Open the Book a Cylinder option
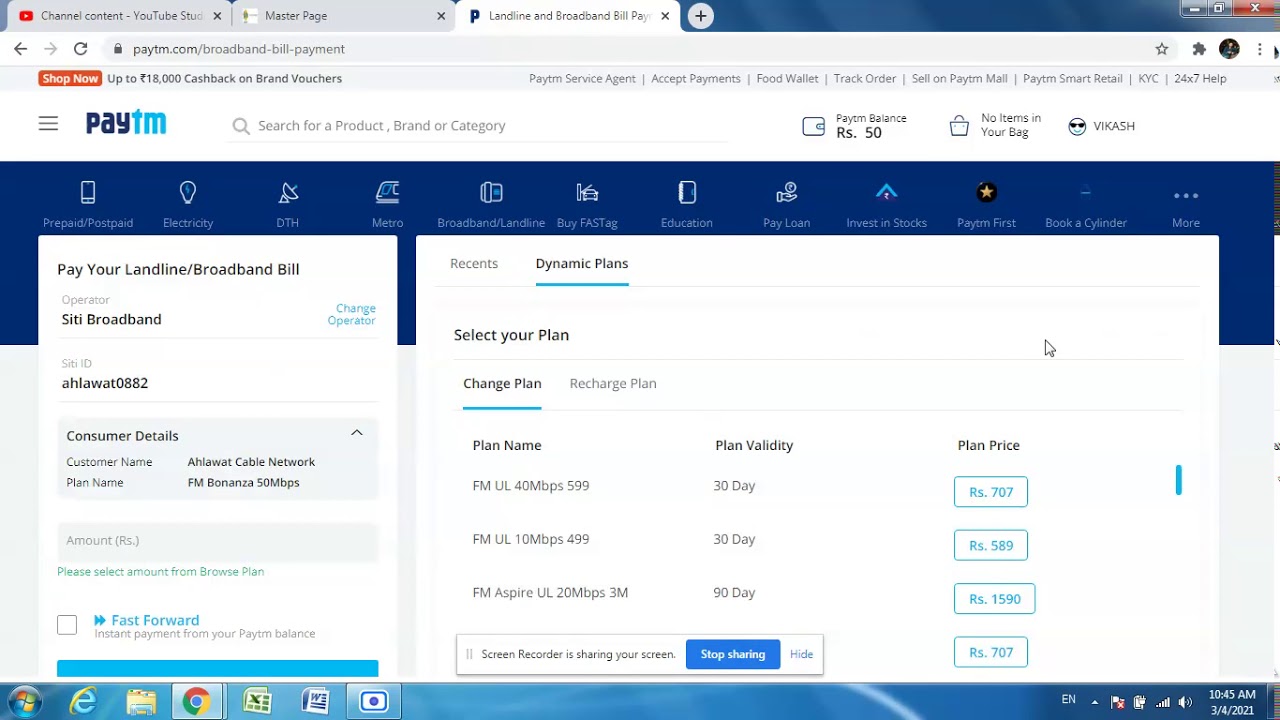This screenshot has height=720, width=1280. pos(1086,205)
